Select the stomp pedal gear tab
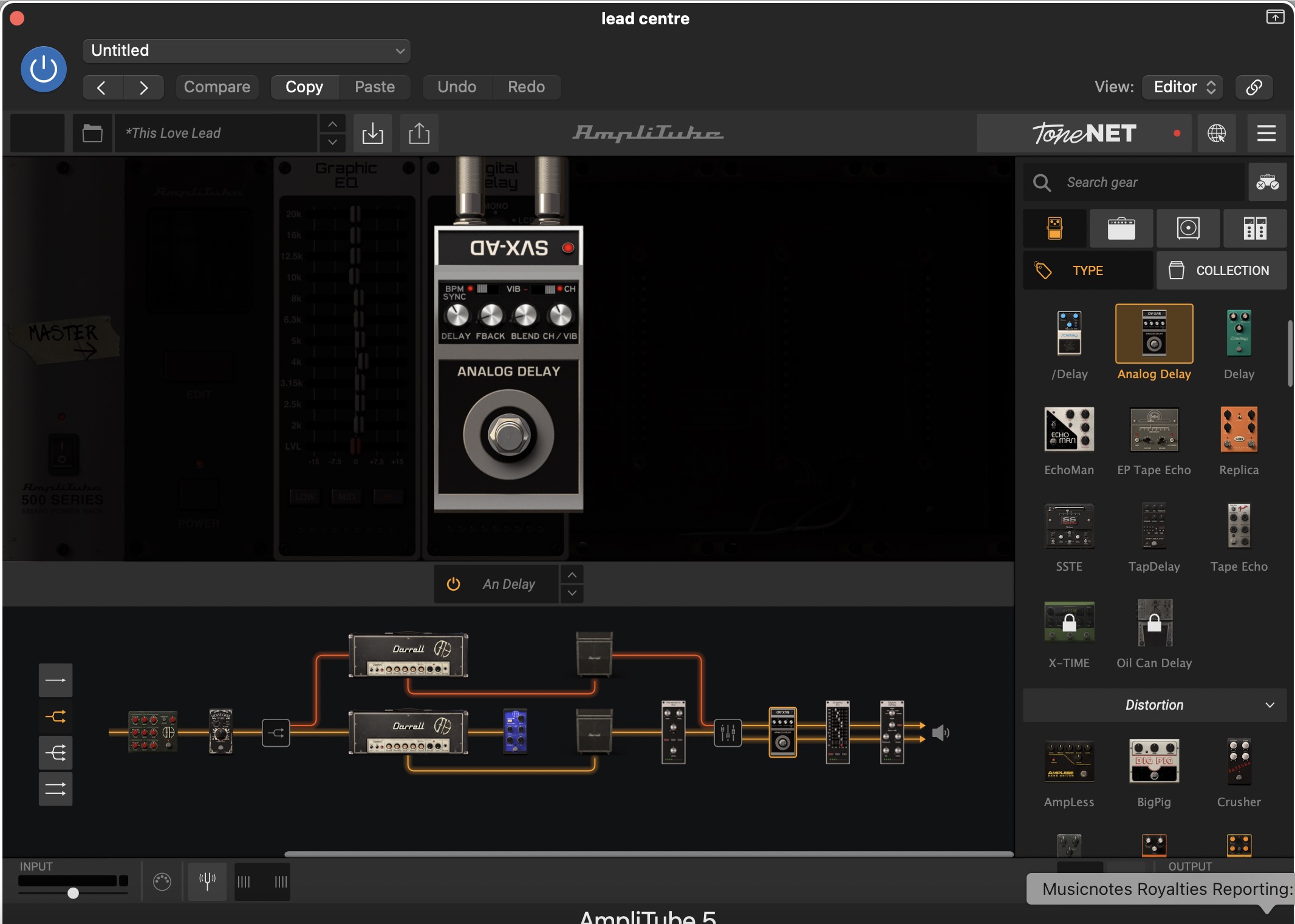1295x924 pixels. (1055, 228)
